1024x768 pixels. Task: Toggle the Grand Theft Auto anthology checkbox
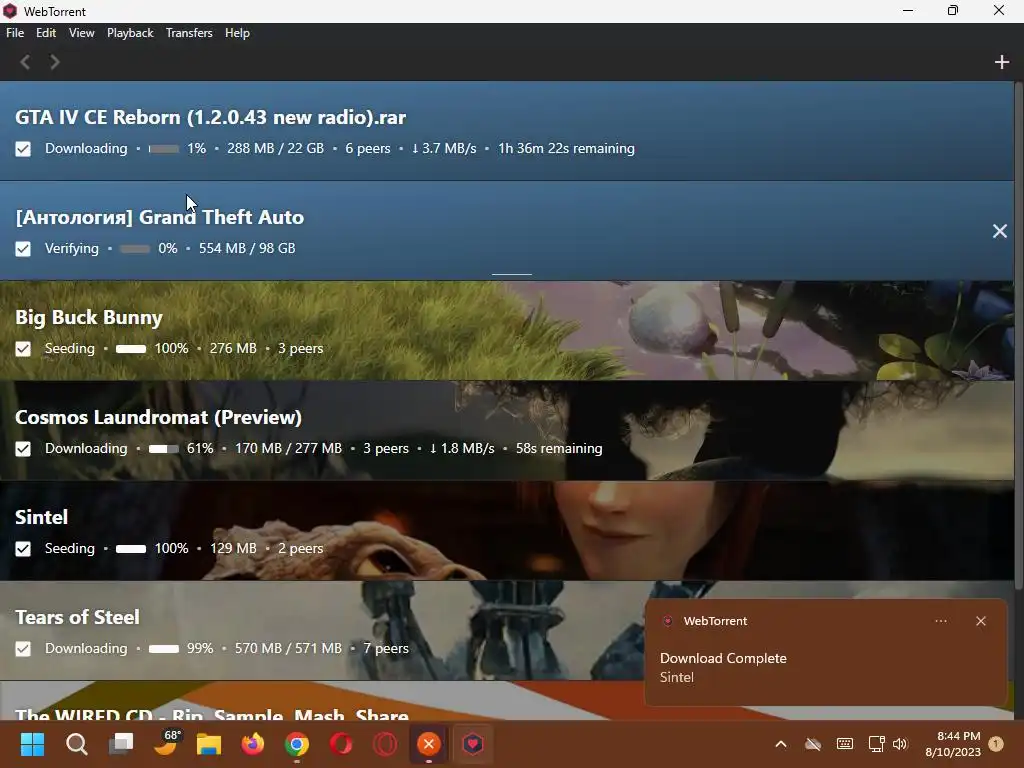tap(23, 249)
